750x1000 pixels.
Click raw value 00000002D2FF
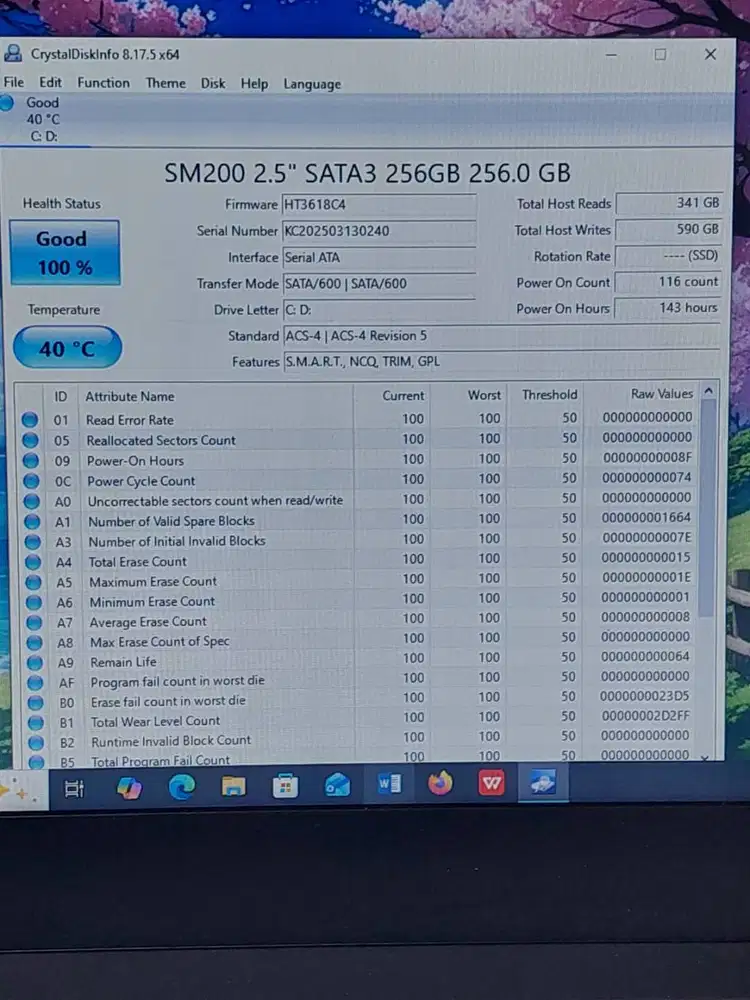pyautogui.click(x=645, y=716)
